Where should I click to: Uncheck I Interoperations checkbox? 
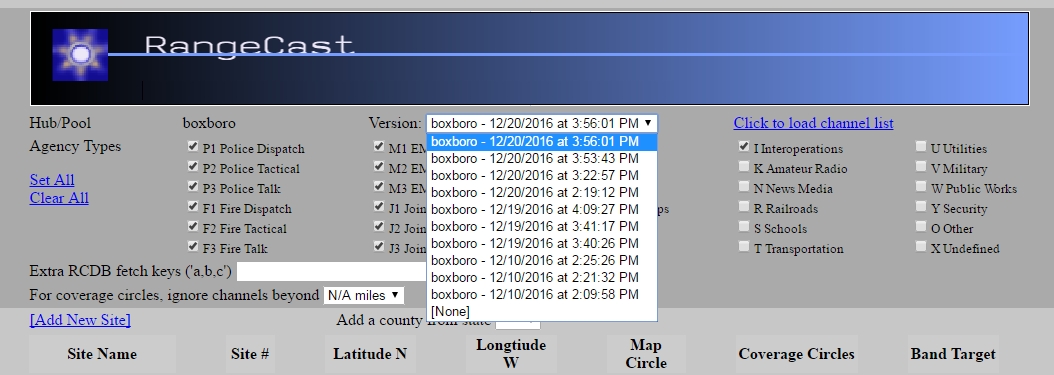click(x=743, y=146)
